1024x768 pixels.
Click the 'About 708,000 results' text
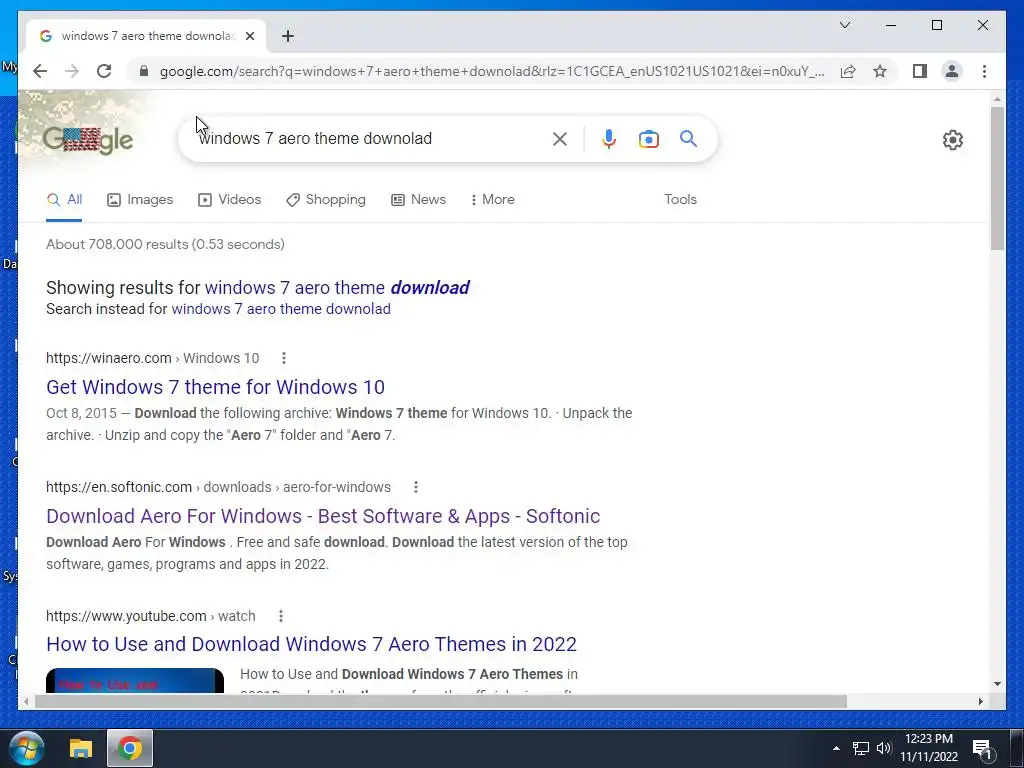tap(165, 244)
